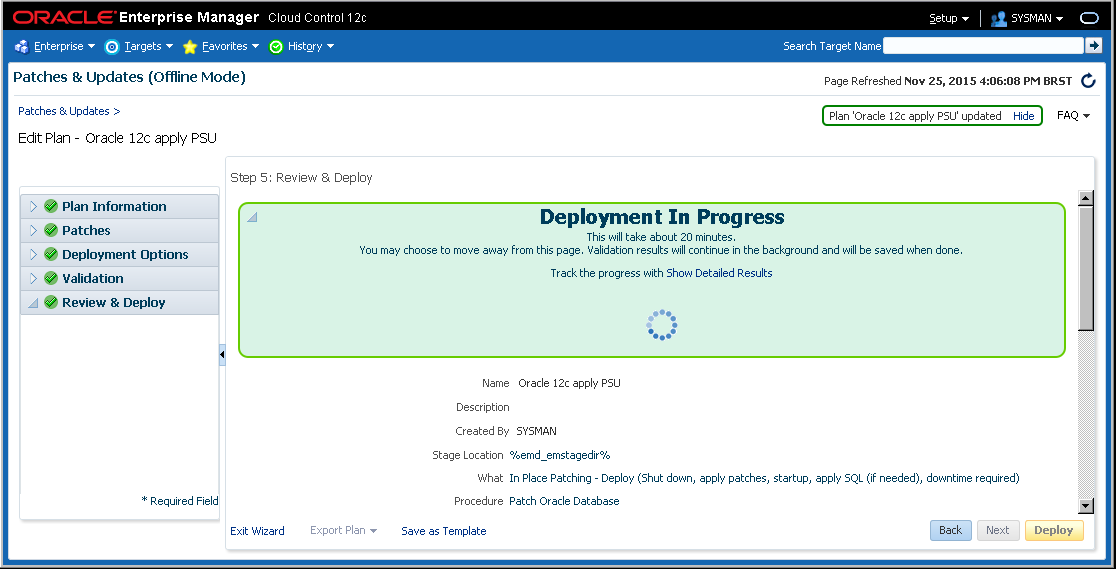Click the Deploy button
The width and height of the screenshot is (1116, 570).
1053,530
